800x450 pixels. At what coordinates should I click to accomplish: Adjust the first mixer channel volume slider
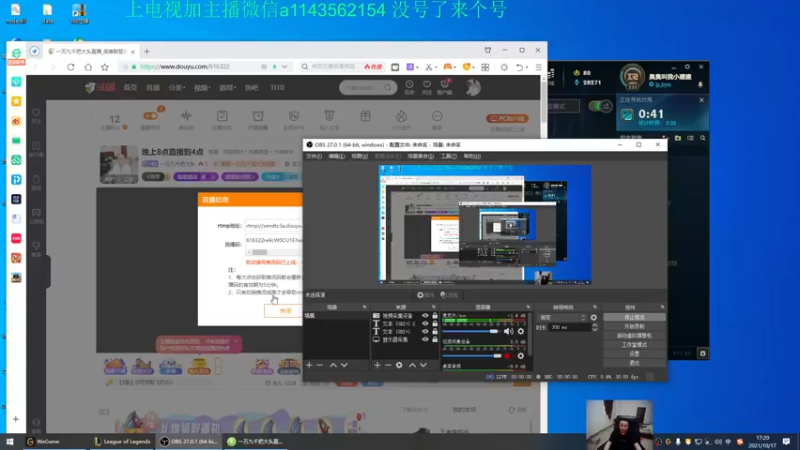[x=470, y=332]
